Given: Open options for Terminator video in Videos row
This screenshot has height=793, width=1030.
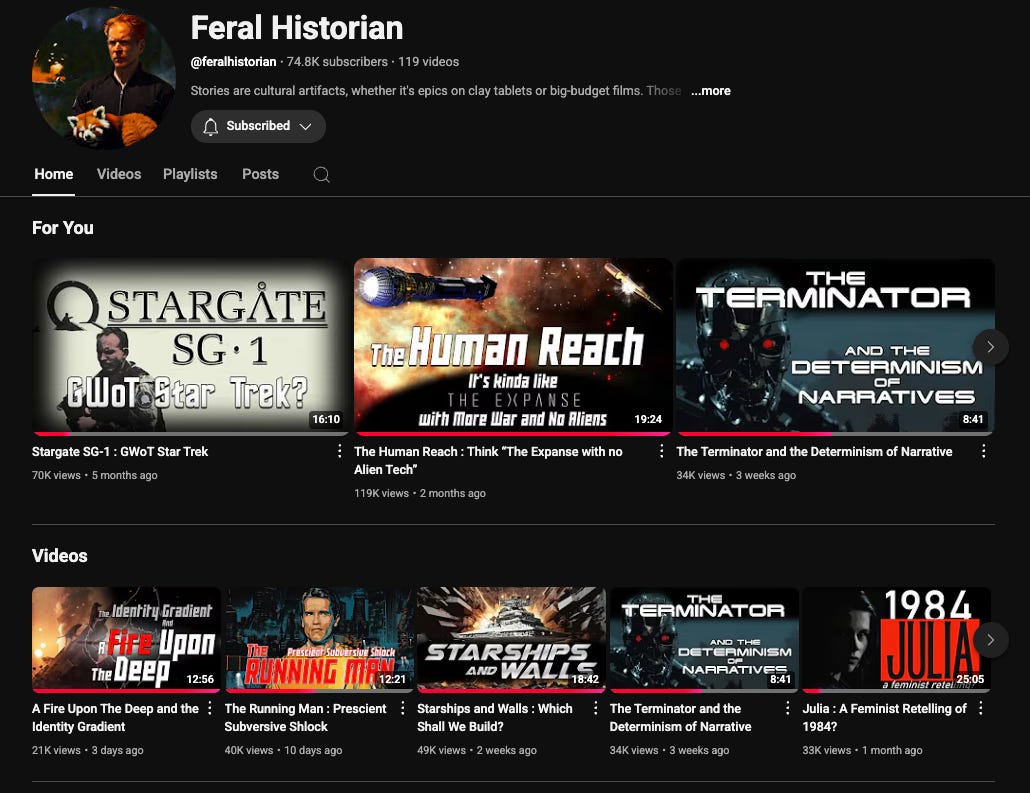Looking at the screenshot, I should (x=788, y=708).
